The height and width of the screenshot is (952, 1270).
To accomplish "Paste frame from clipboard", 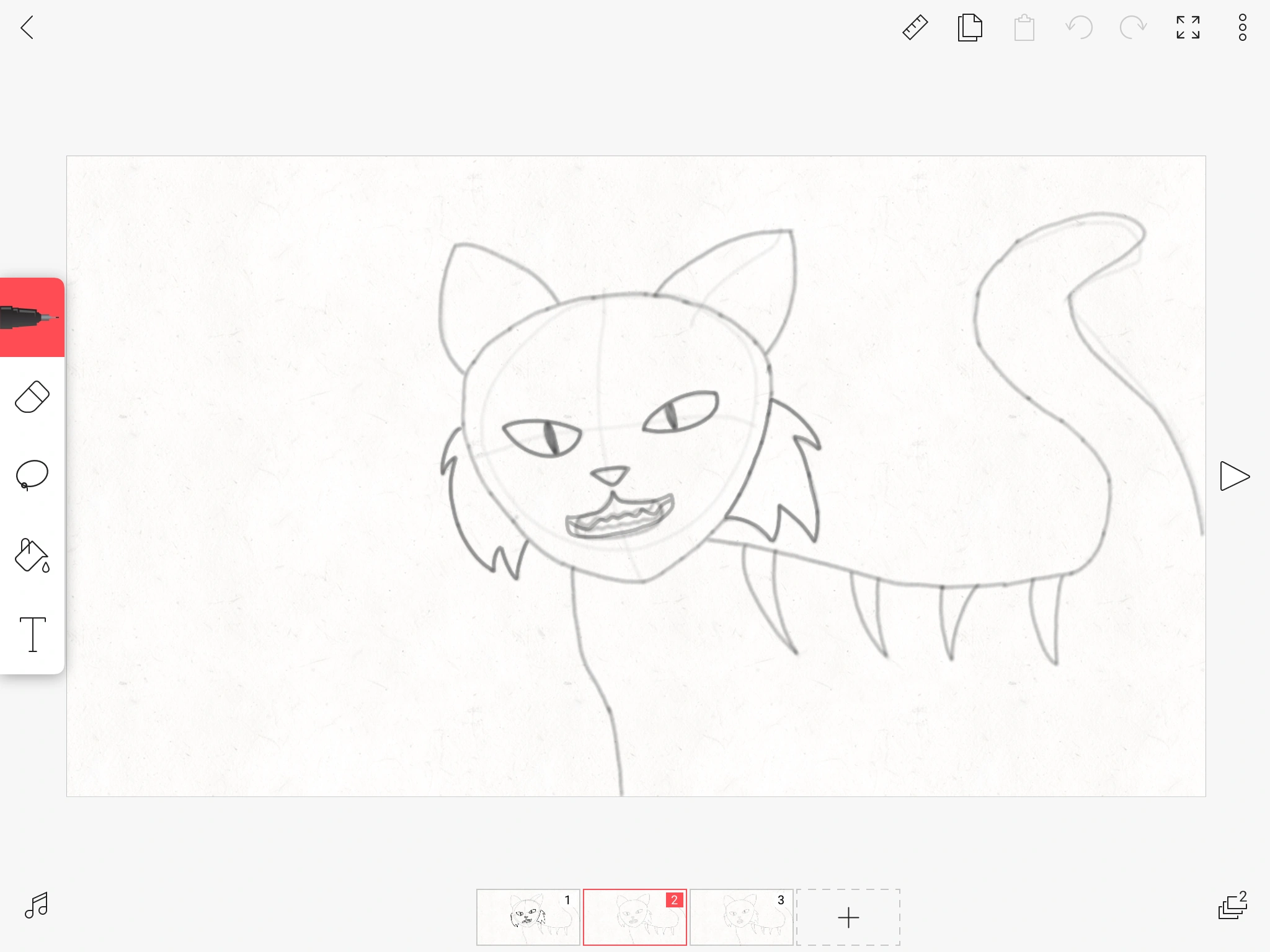I will [x=1024, y=28].
